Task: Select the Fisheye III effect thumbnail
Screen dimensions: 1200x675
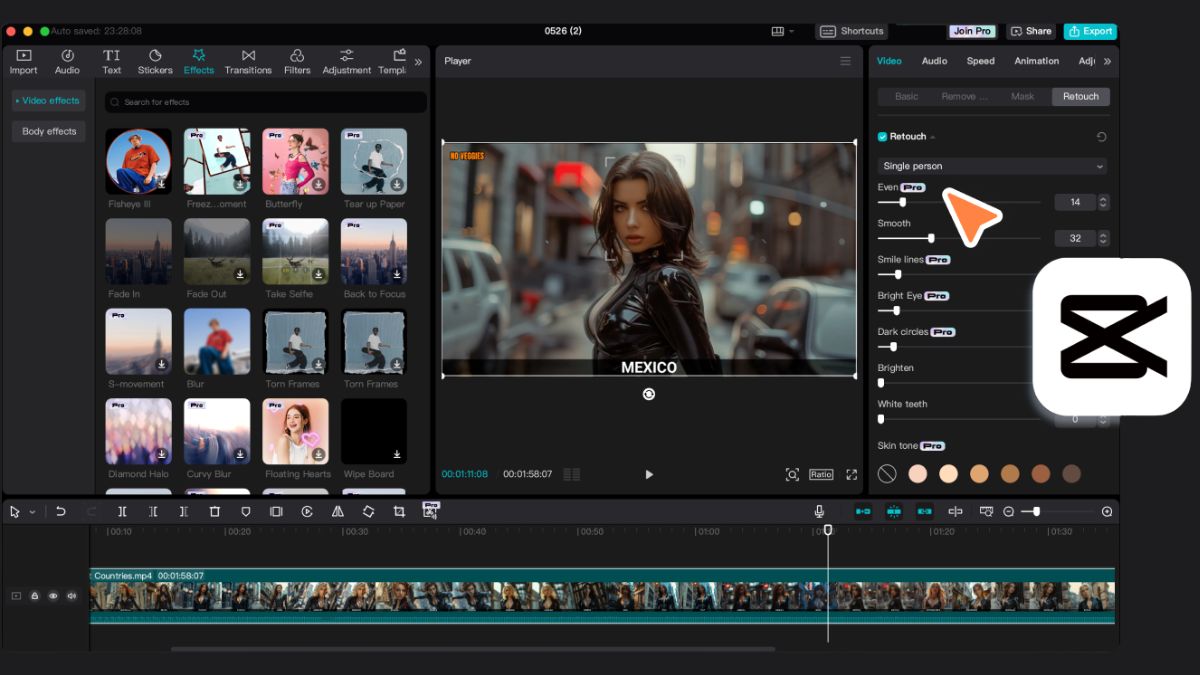Action: tap(138, 161)
